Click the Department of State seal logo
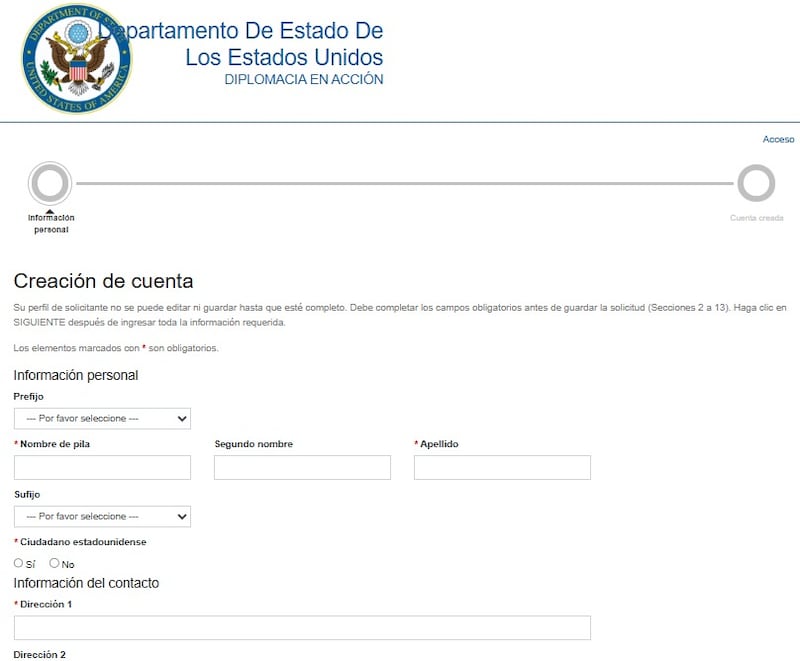This screenshot has height=661, width=800. 76,58
